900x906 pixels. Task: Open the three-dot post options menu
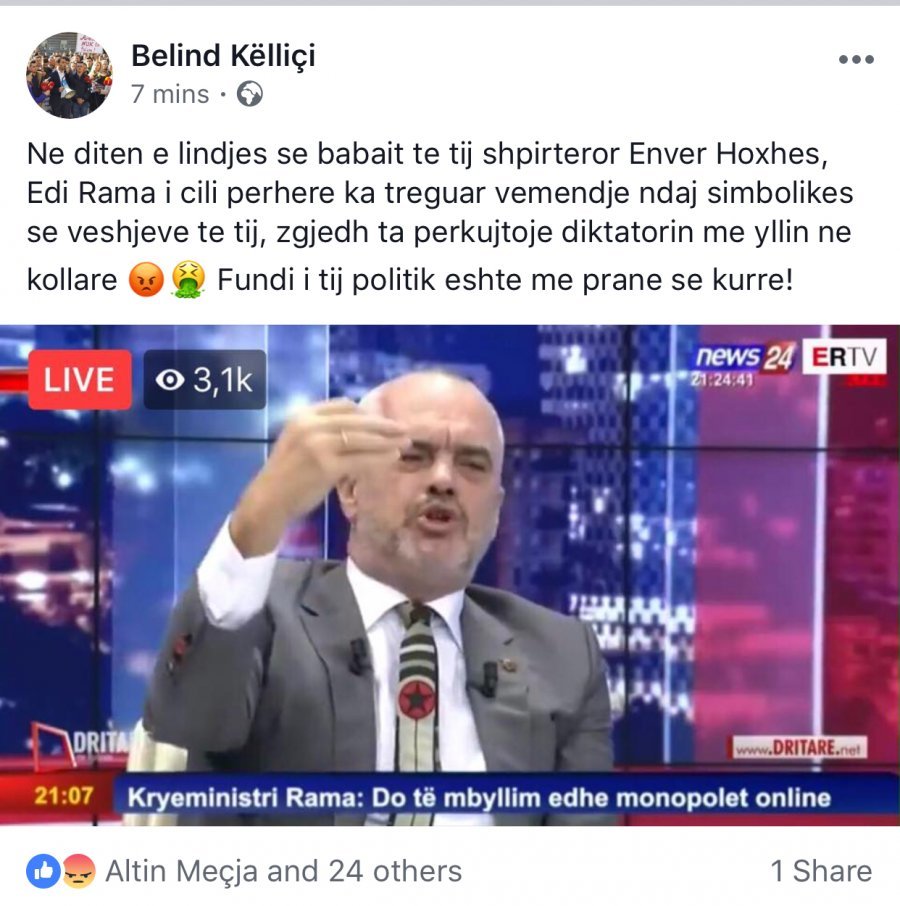pyautogui.click(x=856, y=59)
